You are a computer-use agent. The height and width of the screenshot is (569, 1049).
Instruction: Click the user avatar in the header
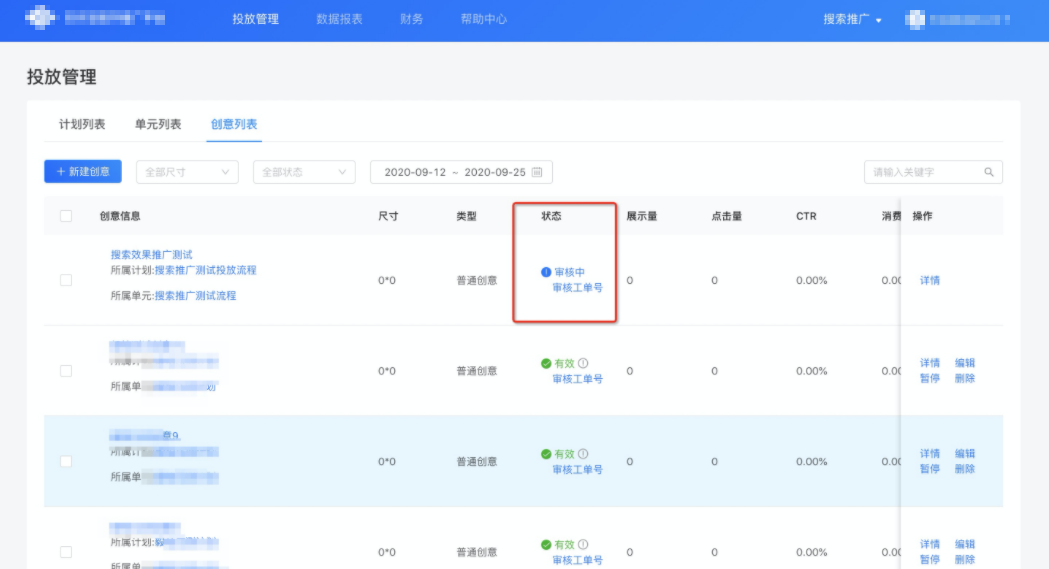pos(915,19)
